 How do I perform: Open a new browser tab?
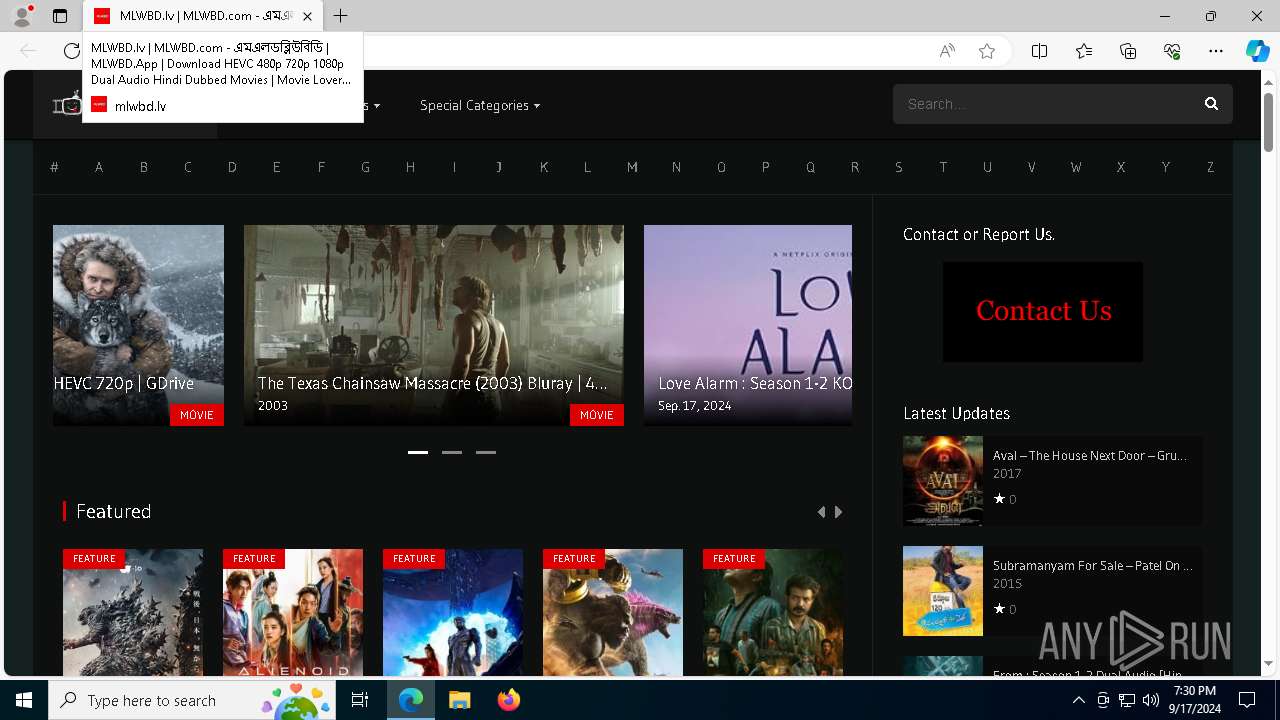point(341,16)
